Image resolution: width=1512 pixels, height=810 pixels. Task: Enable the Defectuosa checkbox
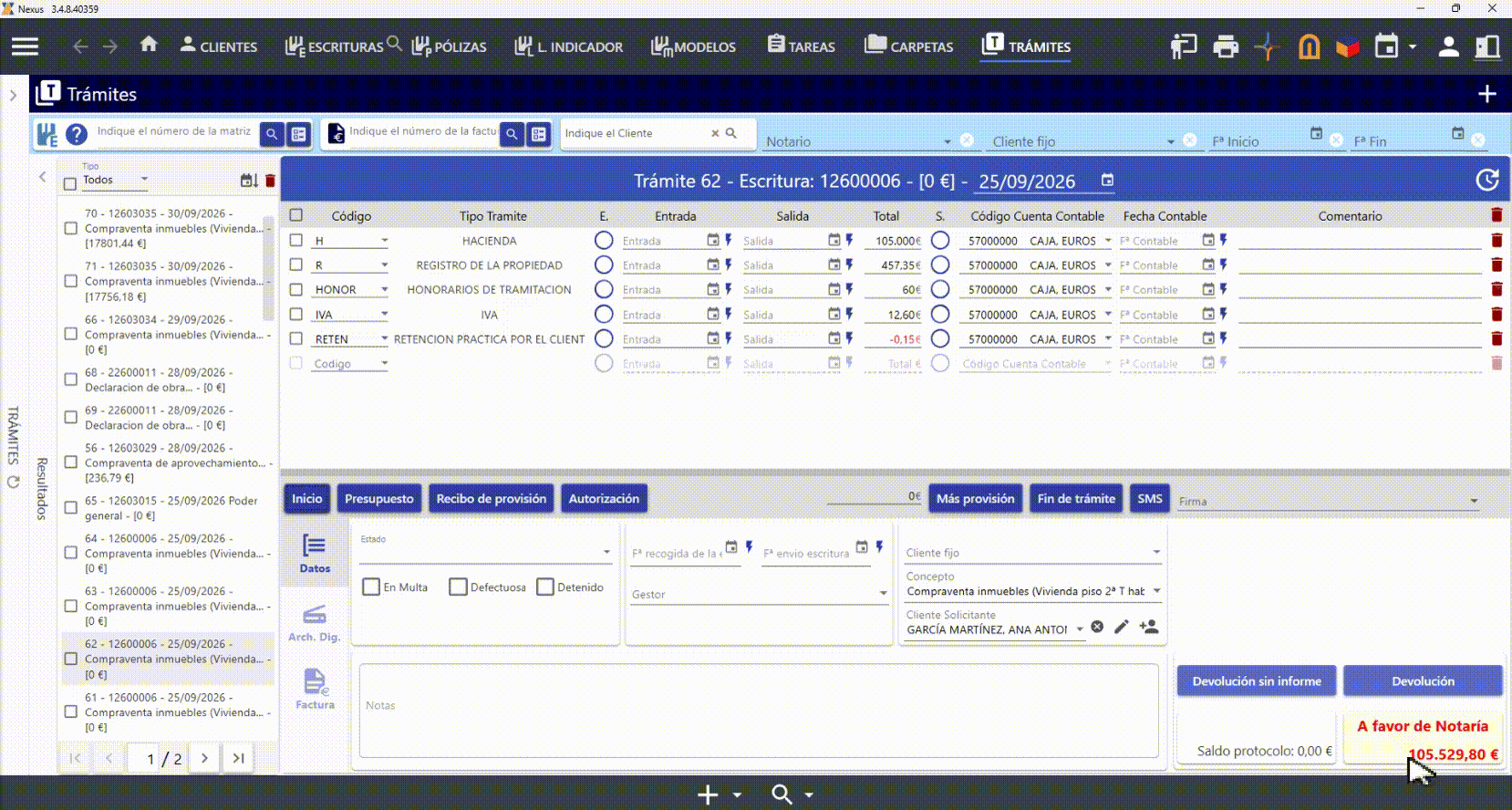[x=458, y=587]
